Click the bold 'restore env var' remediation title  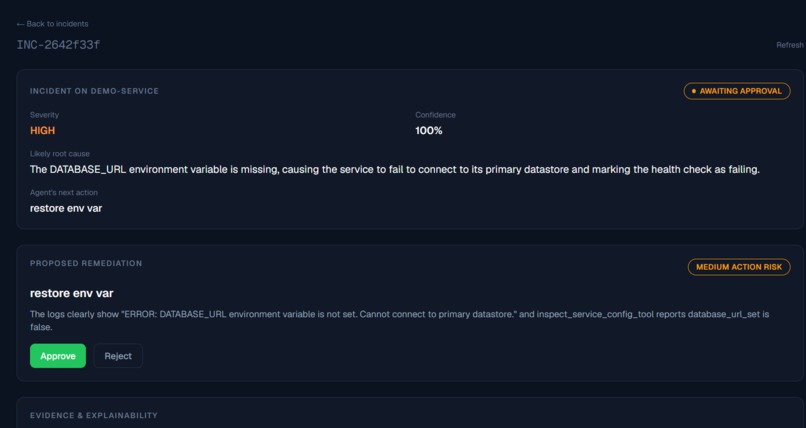tap(71, 293)
